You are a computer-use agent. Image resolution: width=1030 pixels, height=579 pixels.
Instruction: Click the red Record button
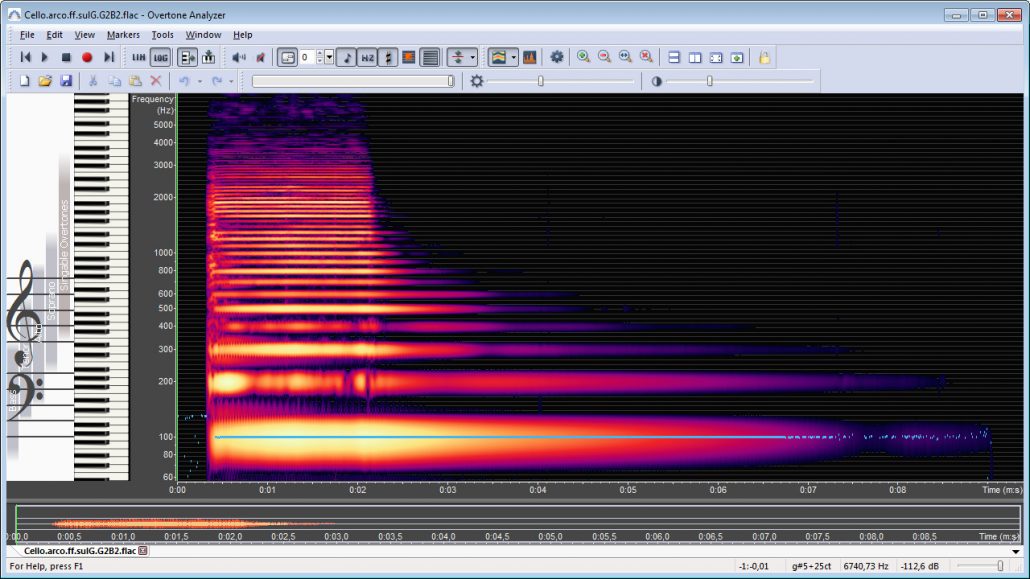coord(86,57)
